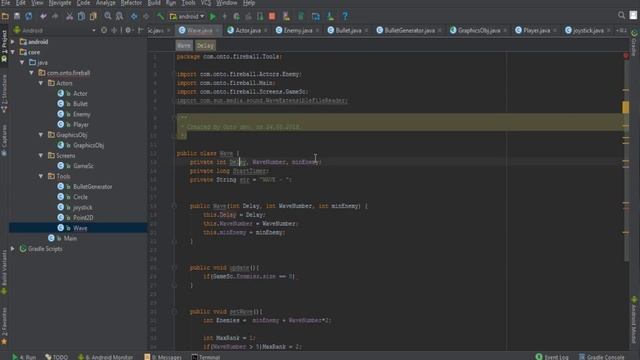The image size is (640, 360).
Task: Click red Stop toolbar icon
Action: click(272, 16)
